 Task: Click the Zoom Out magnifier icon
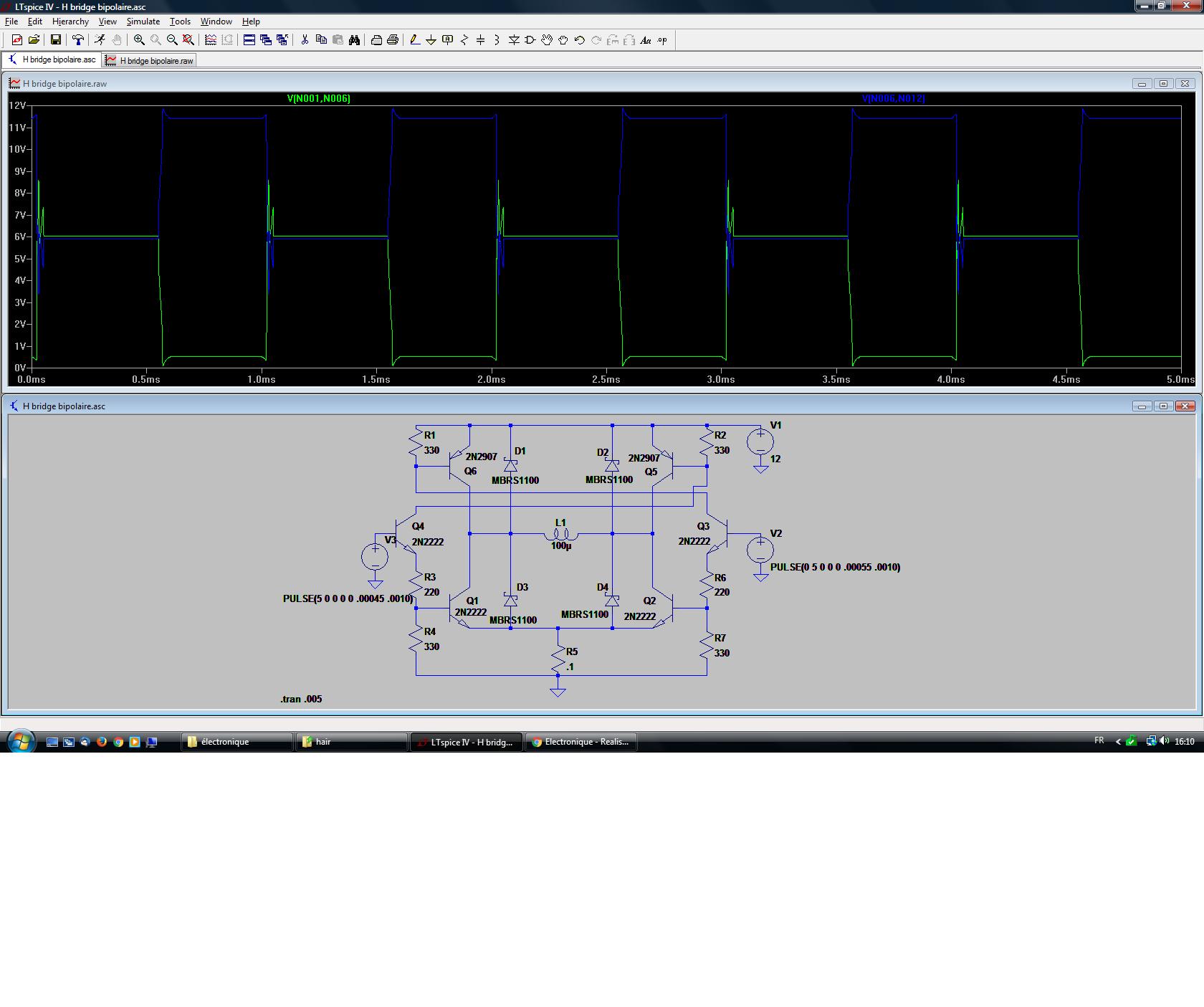(x=172, y=40)
